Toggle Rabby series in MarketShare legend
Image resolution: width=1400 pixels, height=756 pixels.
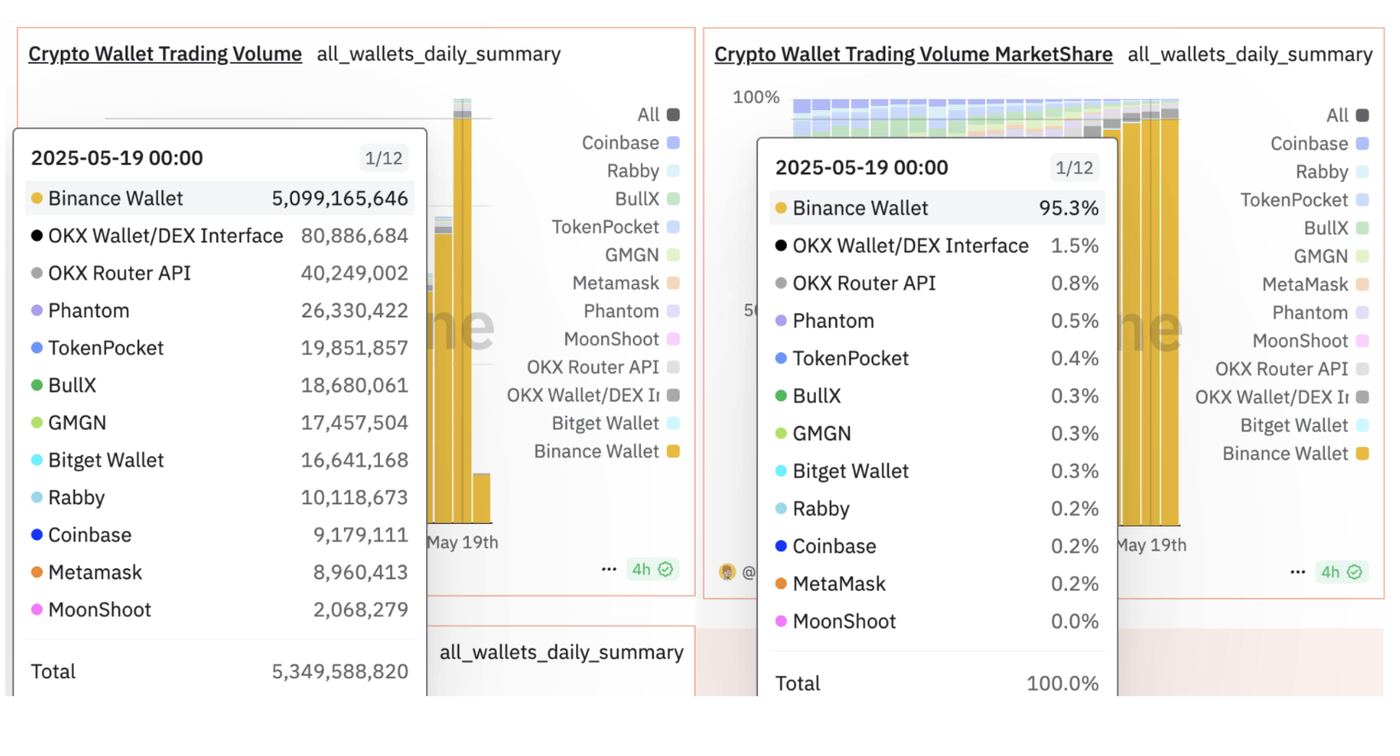coord(1332,172)
